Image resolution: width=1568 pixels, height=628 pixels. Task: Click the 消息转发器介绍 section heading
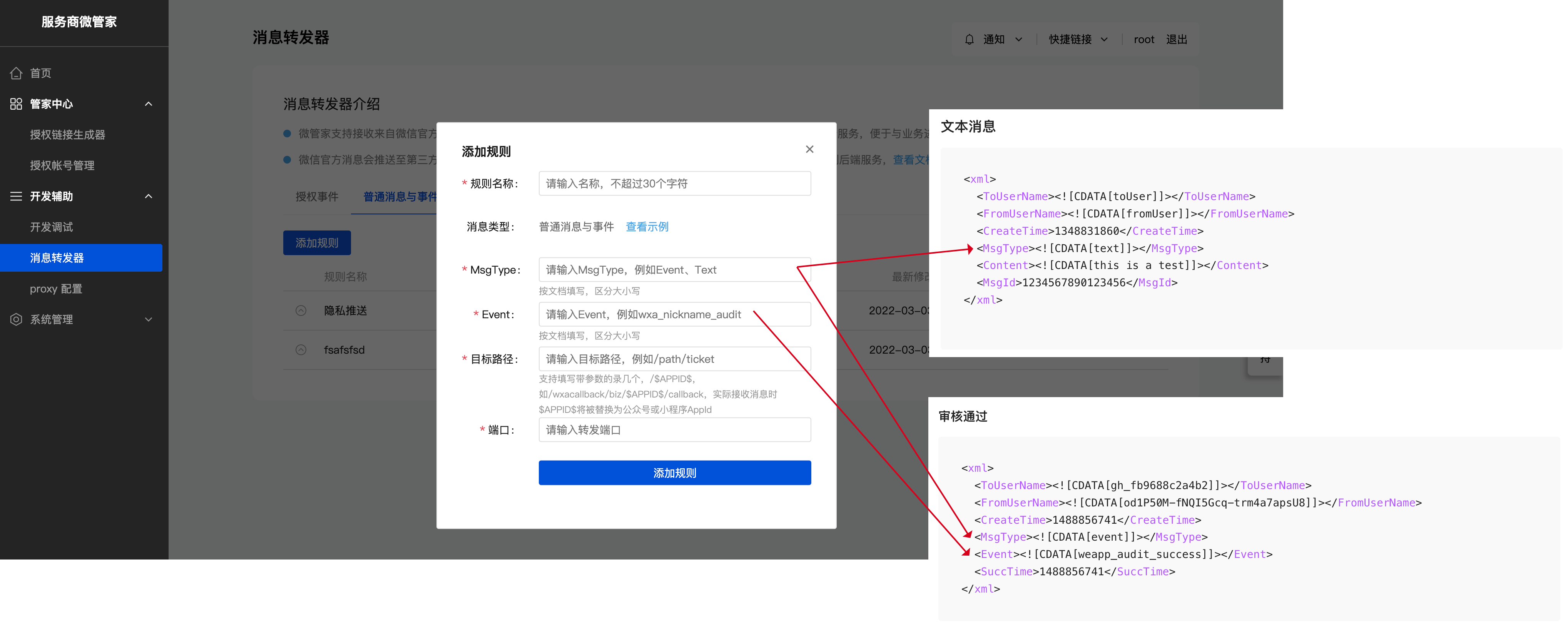[331, 104]
